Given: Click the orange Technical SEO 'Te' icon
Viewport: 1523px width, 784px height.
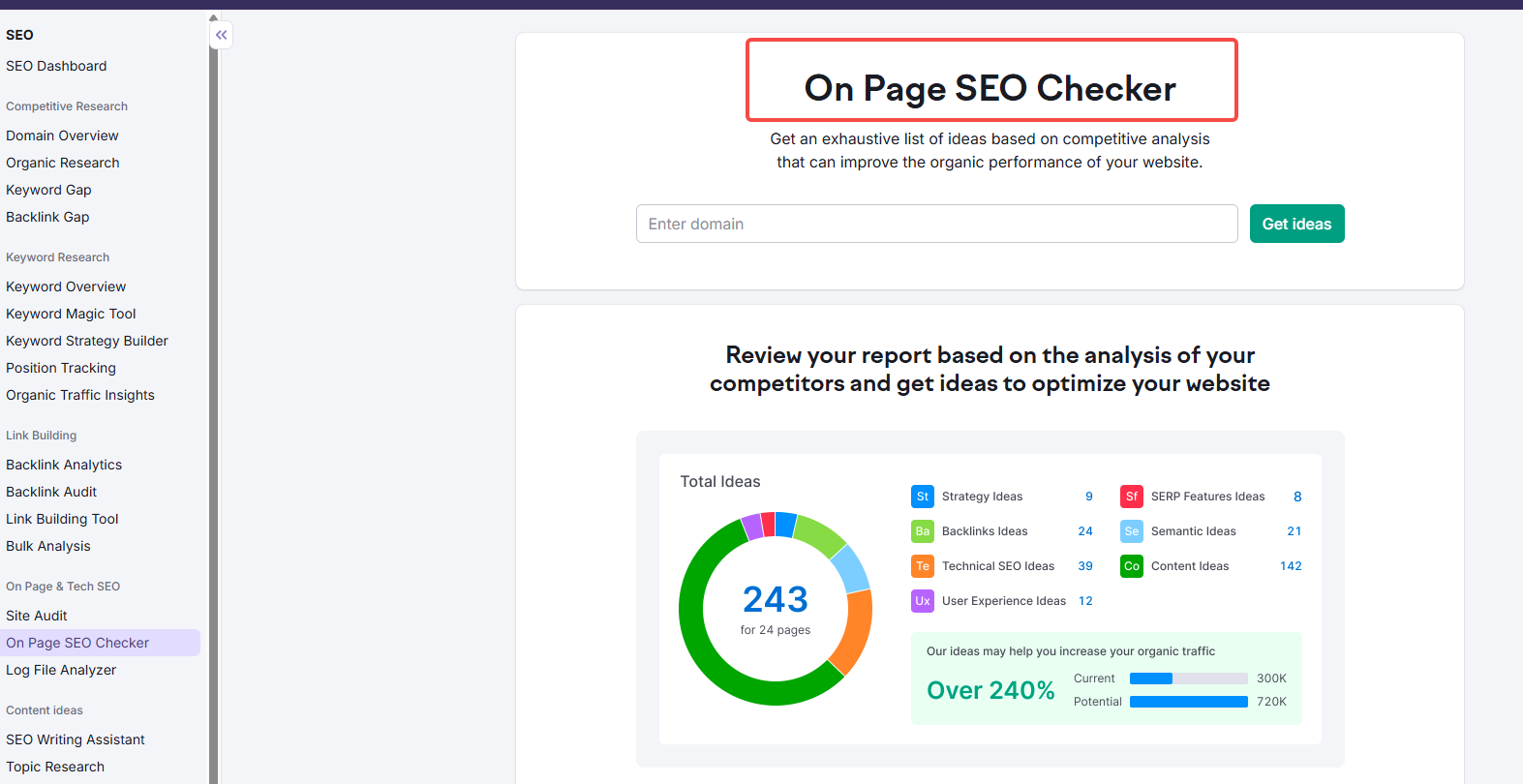Looking at the screenshot, I should 922,566.
